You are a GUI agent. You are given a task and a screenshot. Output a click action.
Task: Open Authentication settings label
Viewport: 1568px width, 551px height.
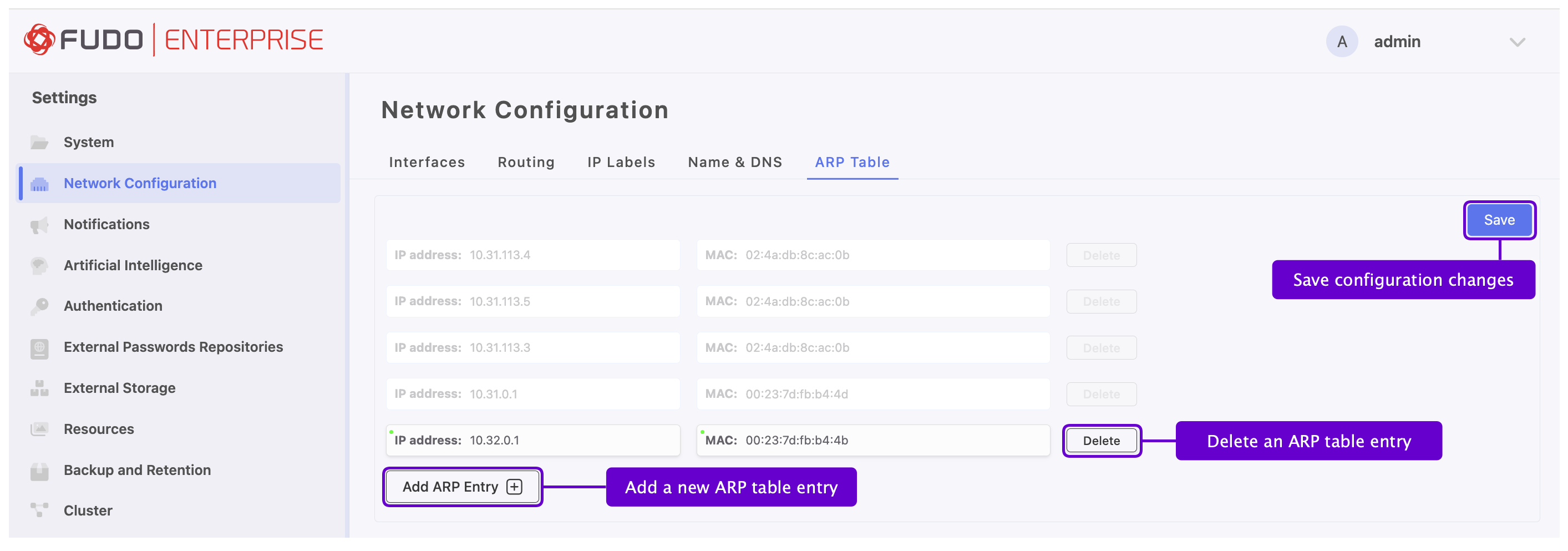[x=113, y=306]
